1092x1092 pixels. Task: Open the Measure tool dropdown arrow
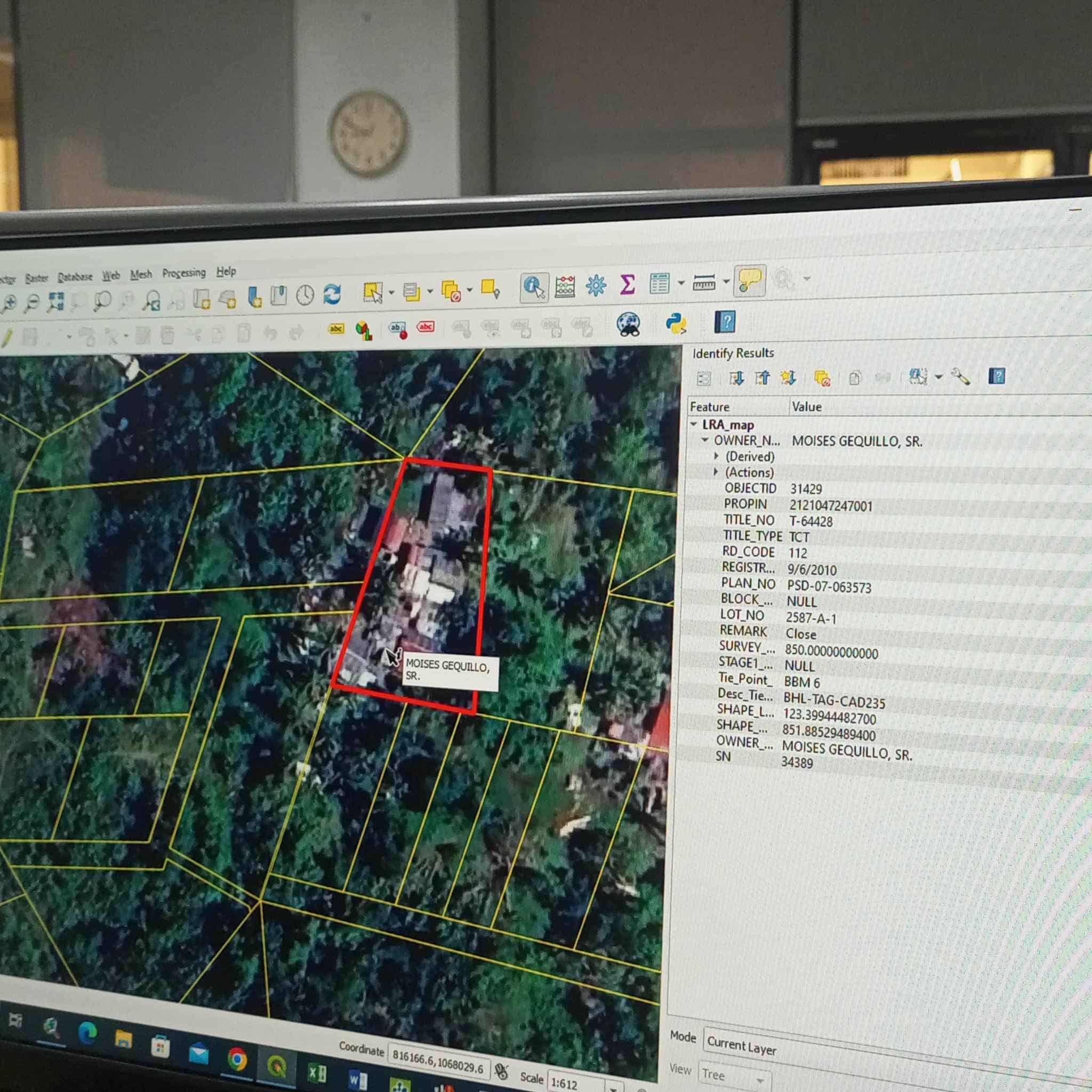click(x=726, y=281)
